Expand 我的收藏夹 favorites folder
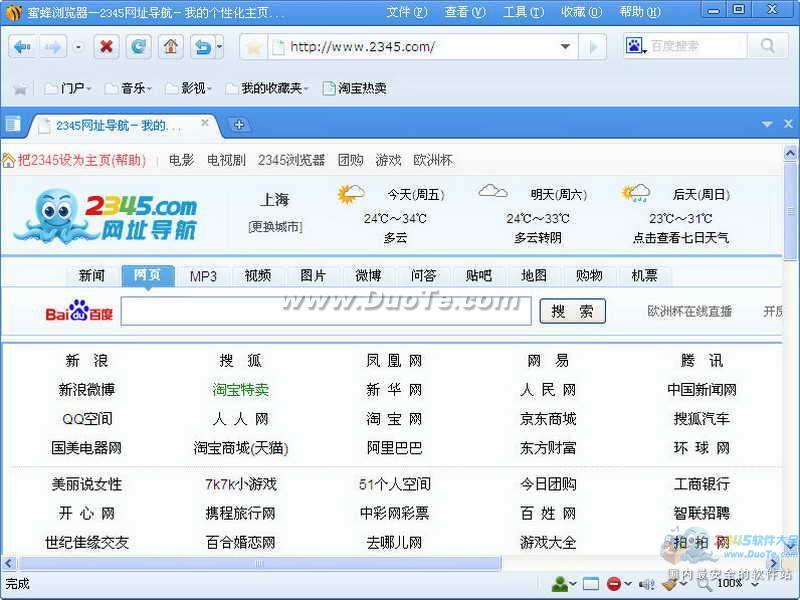The width and height of the screenshot is (800, 600). tap(267, 88)
